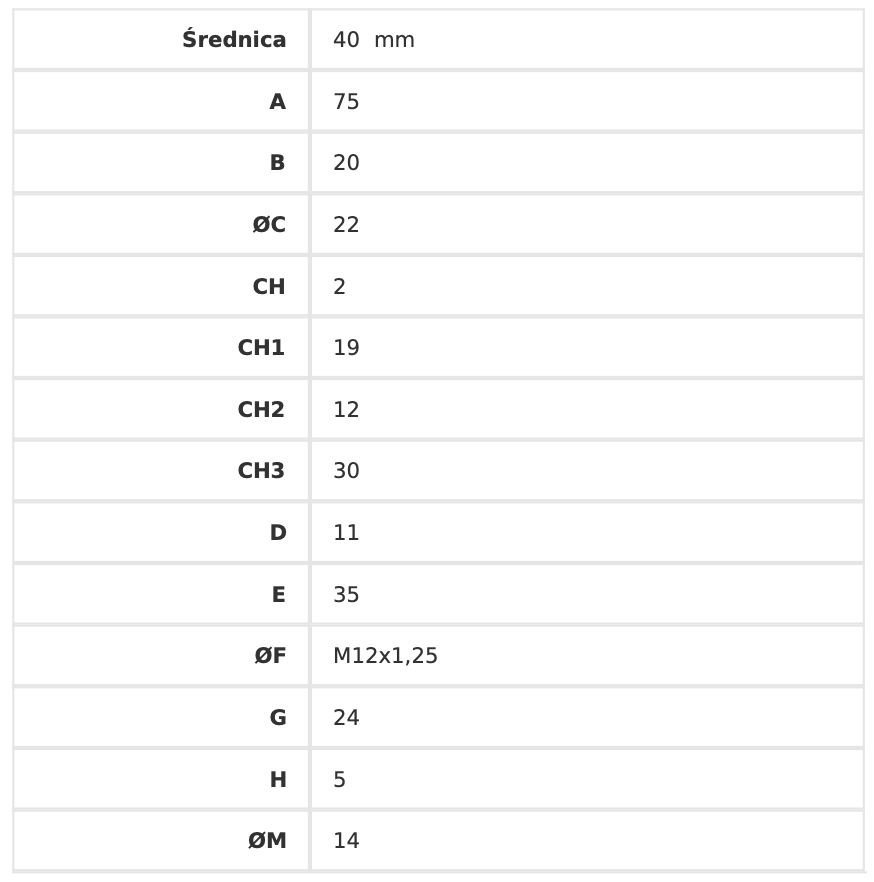Select the value 12 for CH2
The height and width of the screenshot is (882, 874).
point(346,410)
